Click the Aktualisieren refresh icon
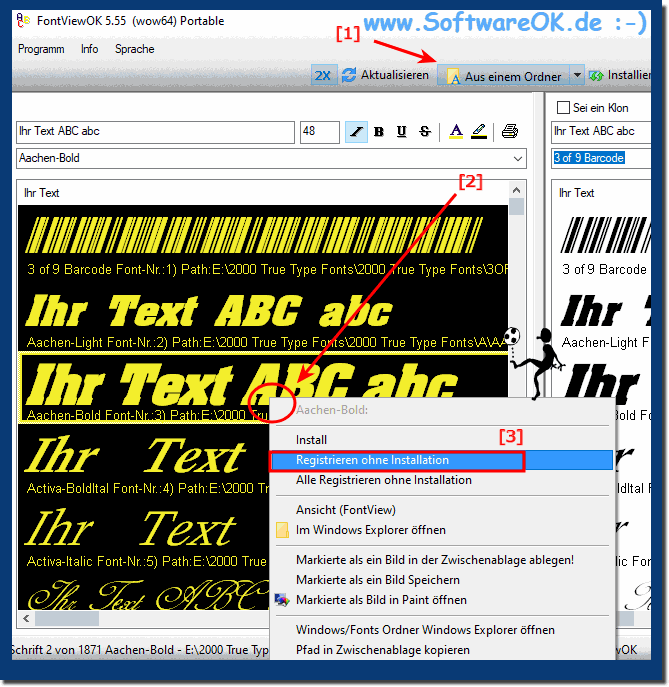The height and width of the screenshot is (687, 669). pyautogui.click(x=349, y=75)
